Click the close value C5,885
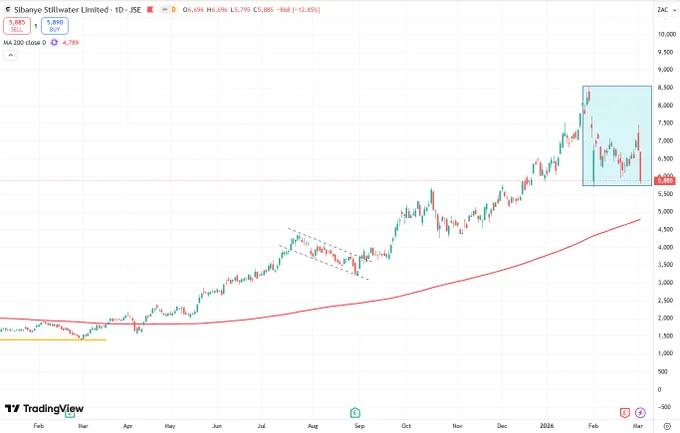 pyautogui.click(x=263, y=10)
